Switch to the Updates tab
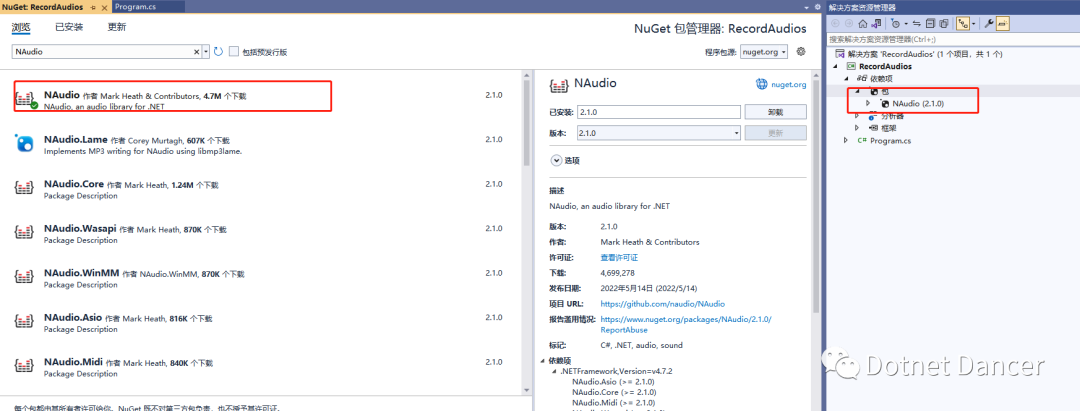Viewport: 1080px width, 411px height. (x=117, y=28)
